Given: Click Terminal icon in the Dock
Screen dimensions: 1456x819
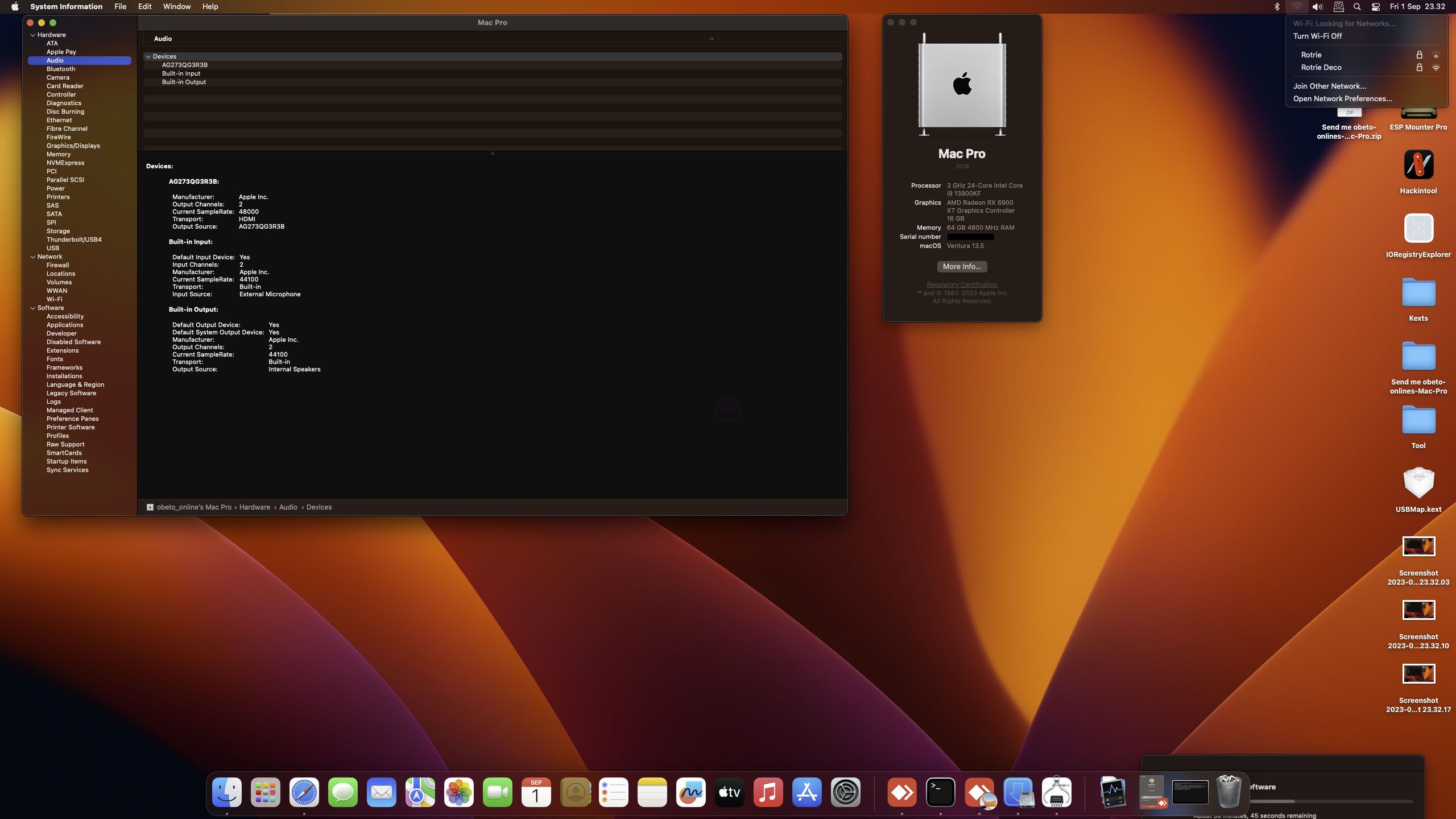Looking at the screenshot, I should tap(940, 792).
